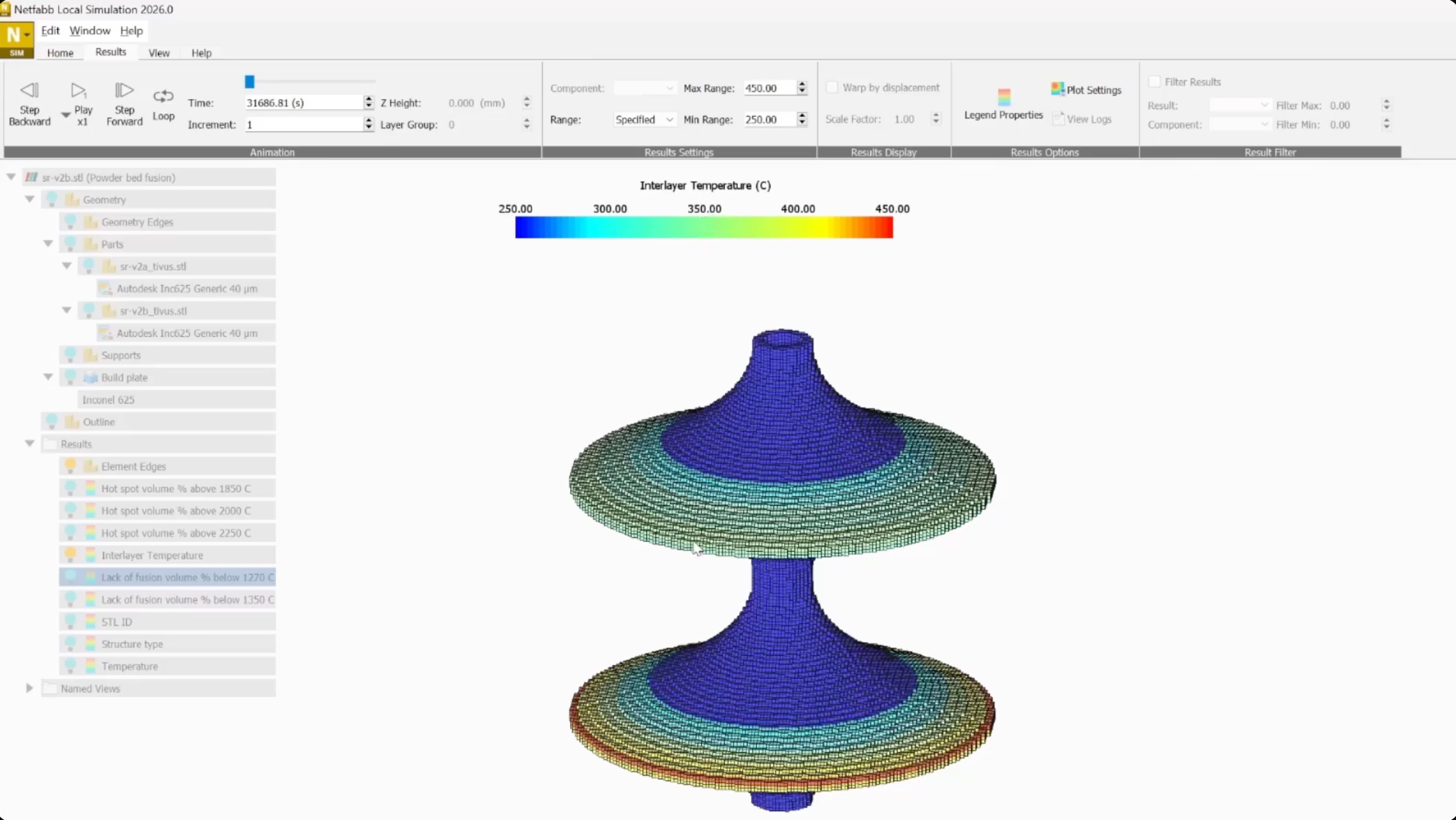This screenshot has height=820, width=1456.
Task: Click the project icon next to sr-v2b.stl
Action: 31,177
